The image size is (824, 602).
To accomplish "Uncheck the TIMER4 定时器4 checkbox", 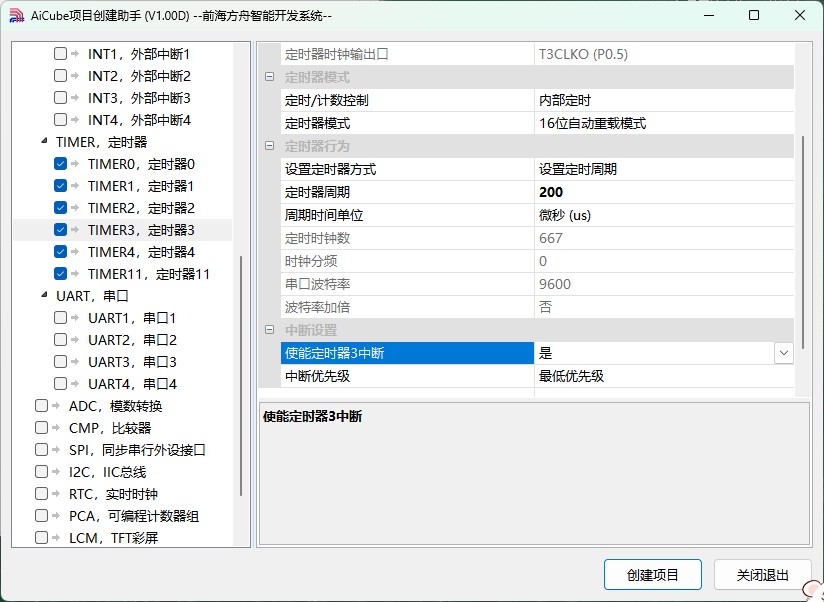I will tap(60, 252).
